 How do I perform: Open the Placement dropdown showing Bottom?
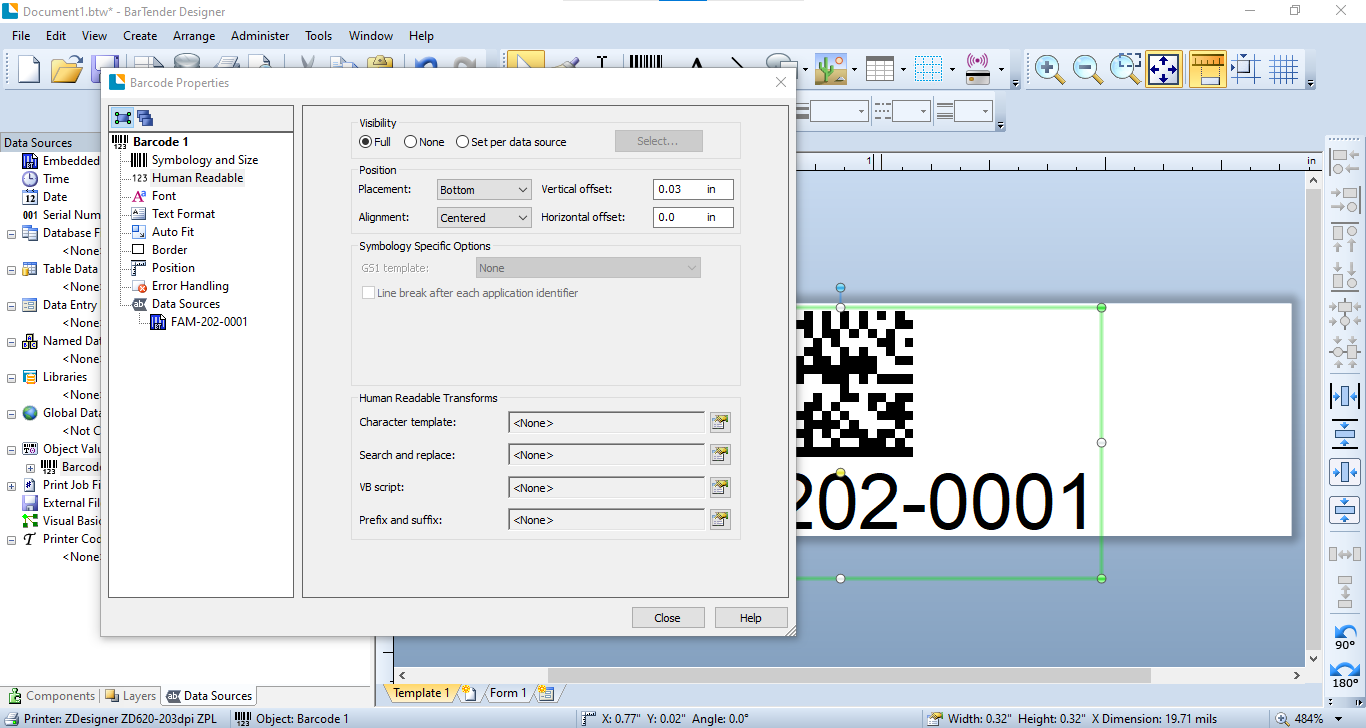pyautogui.click(x=485, y=189)
